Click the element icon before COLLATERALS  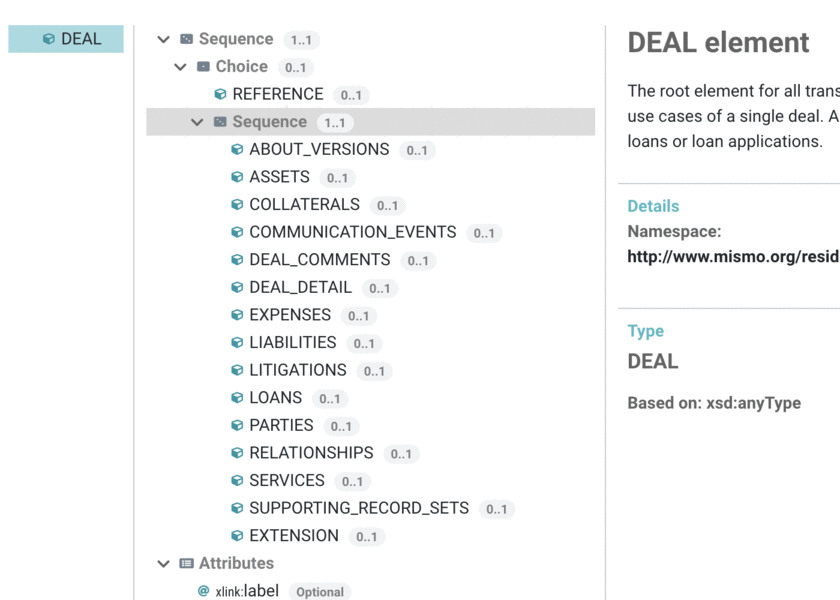pos(236,204)
